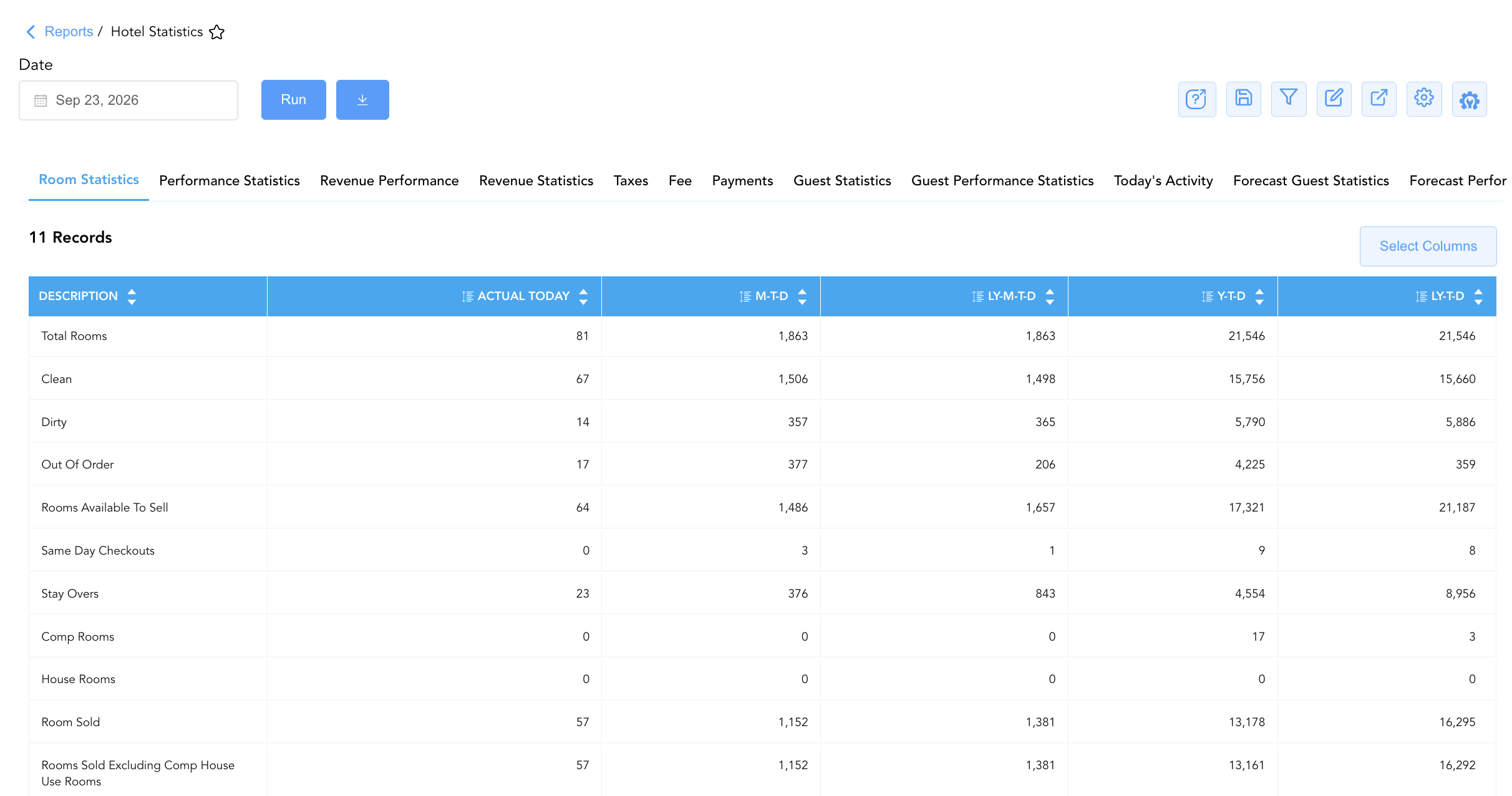Open the help question-mark icon

[x=1196, y=99]
